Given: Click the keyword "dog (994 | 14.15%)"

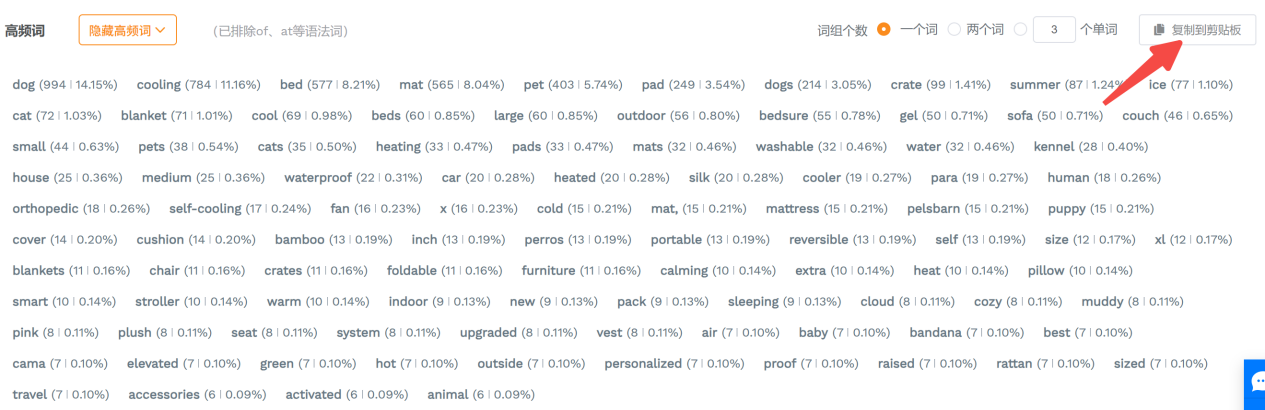Looking at the screenshot, I should pyautogui.click(x=64, y=85).
